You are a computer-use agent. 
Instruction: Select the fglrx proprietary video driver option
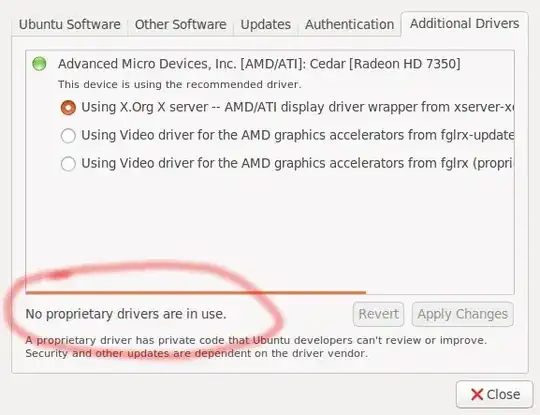click(x=68, y=163)
